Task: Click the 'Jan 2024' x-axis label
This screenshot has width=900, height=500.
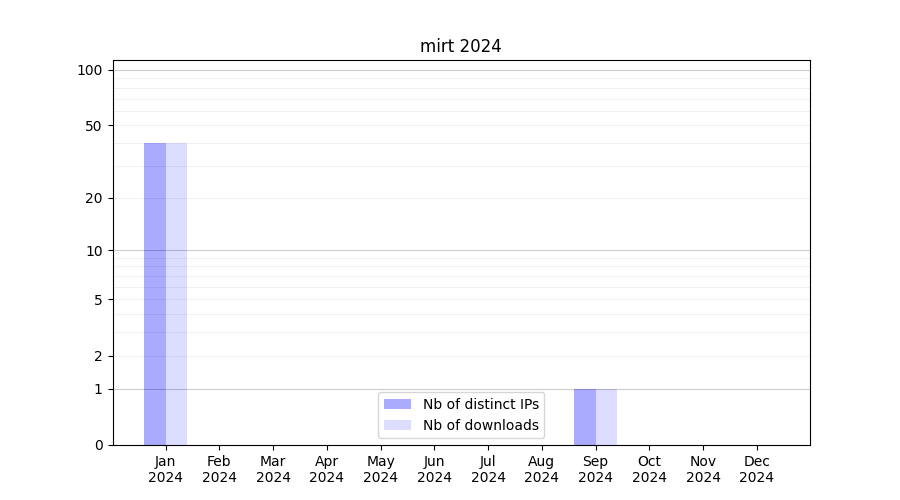Action: point(166,469)
